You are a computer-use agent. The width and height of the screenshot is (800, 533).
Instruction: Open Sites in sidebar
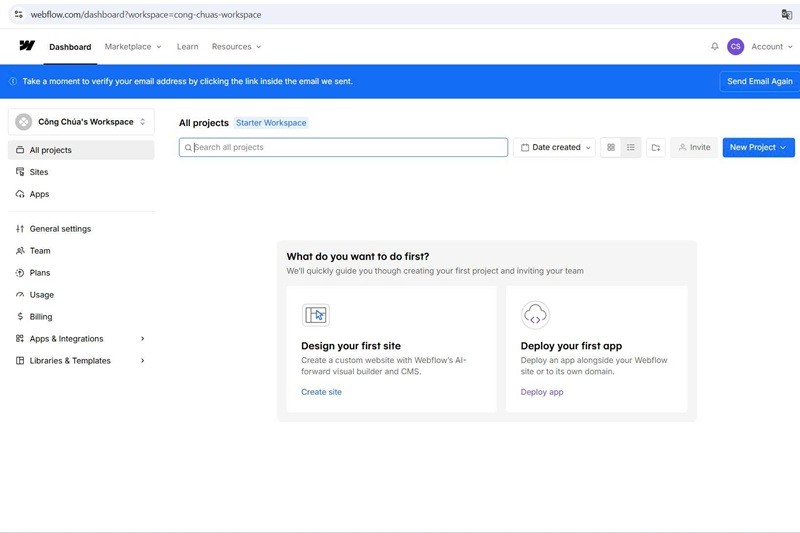(x=81, y=172)
